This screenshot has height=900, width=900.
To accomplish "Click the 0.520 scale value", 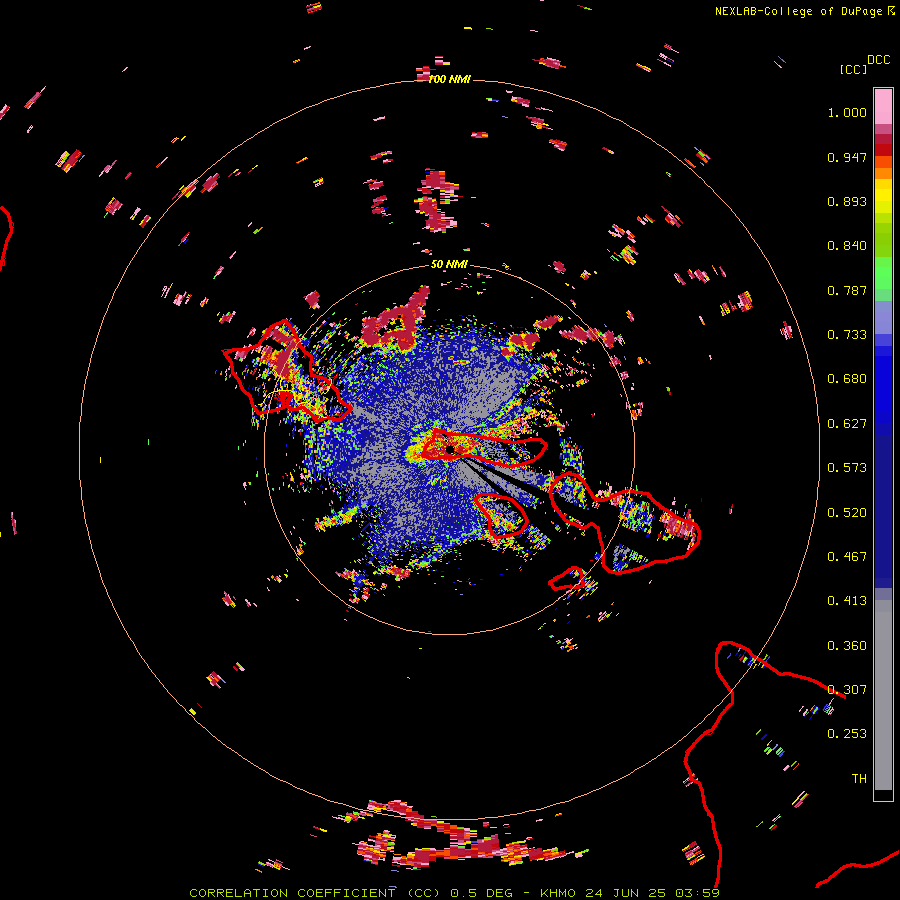I will [x=847, y=513].
